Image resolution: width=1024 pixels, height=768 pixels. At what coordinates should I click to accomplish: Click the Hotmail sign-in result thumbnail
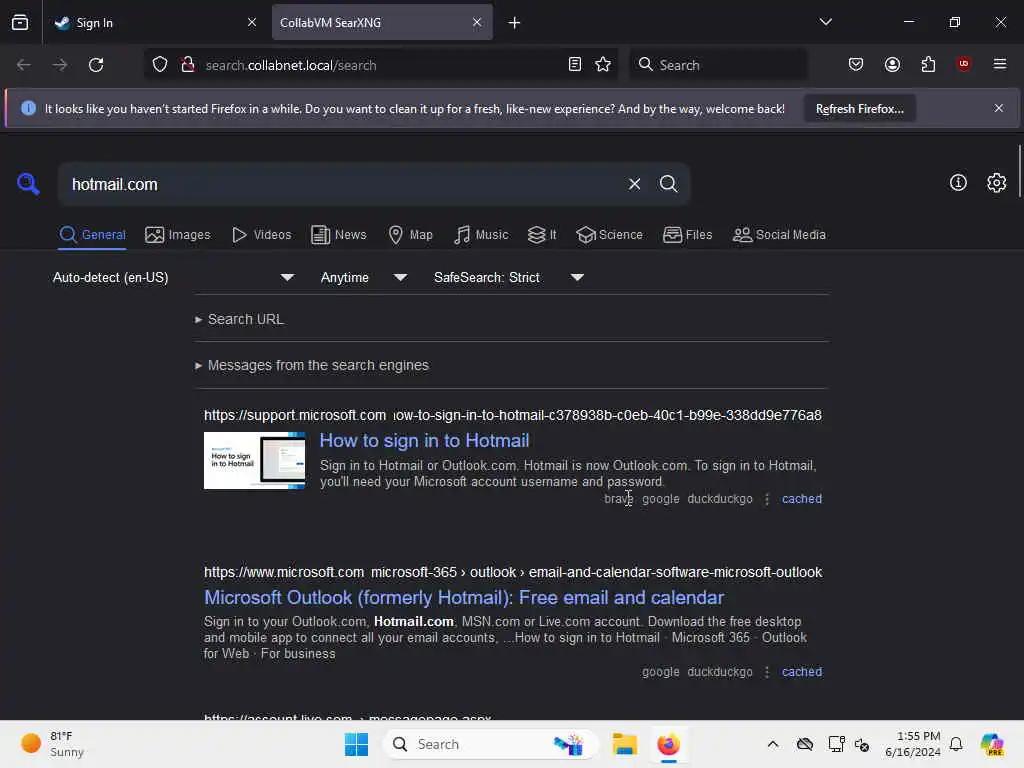pyautogui.click(x=254, y=460)
